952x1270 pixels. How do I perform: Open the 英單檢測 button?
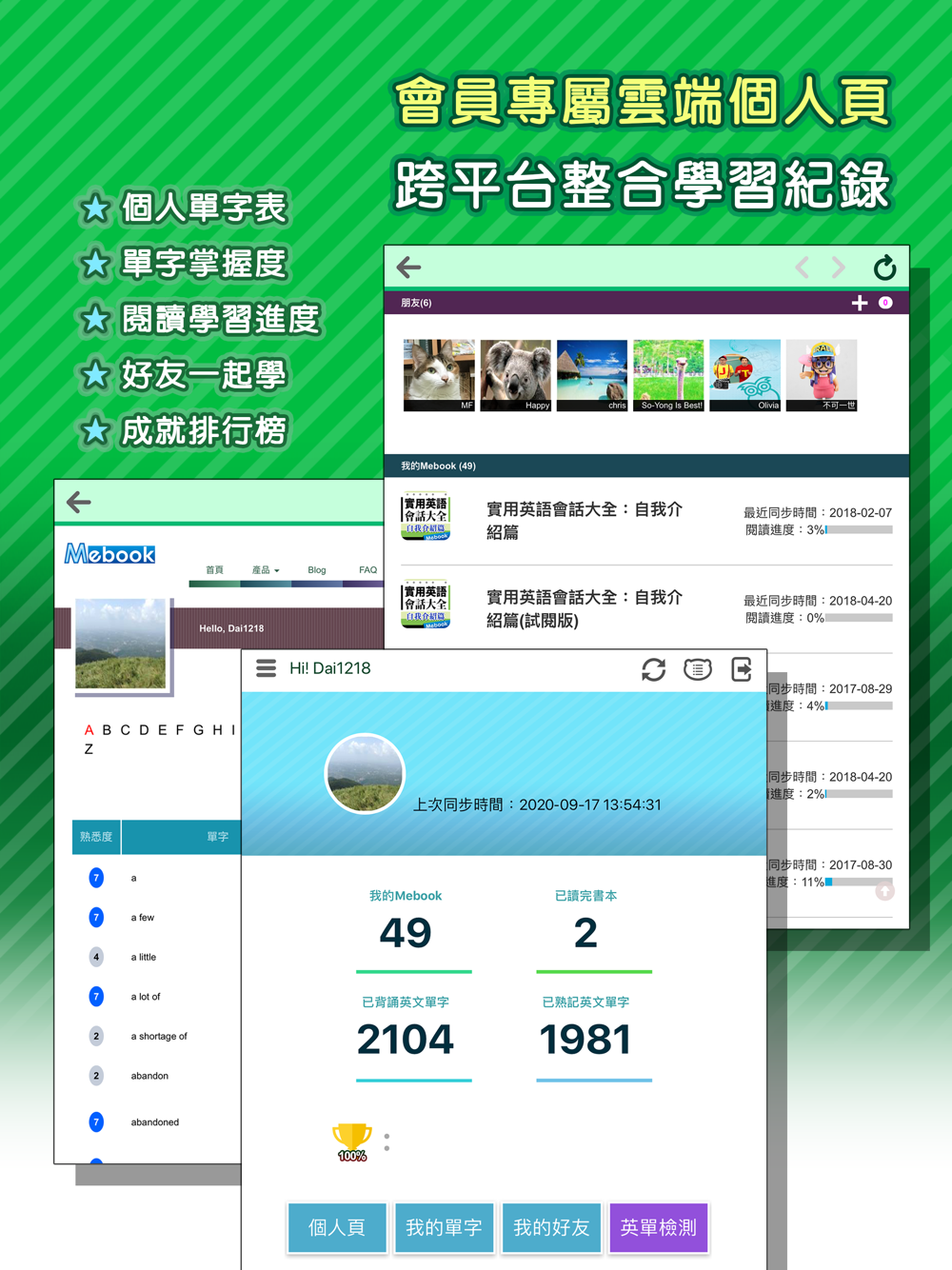pyautogui.click(x=659, y=1227)
